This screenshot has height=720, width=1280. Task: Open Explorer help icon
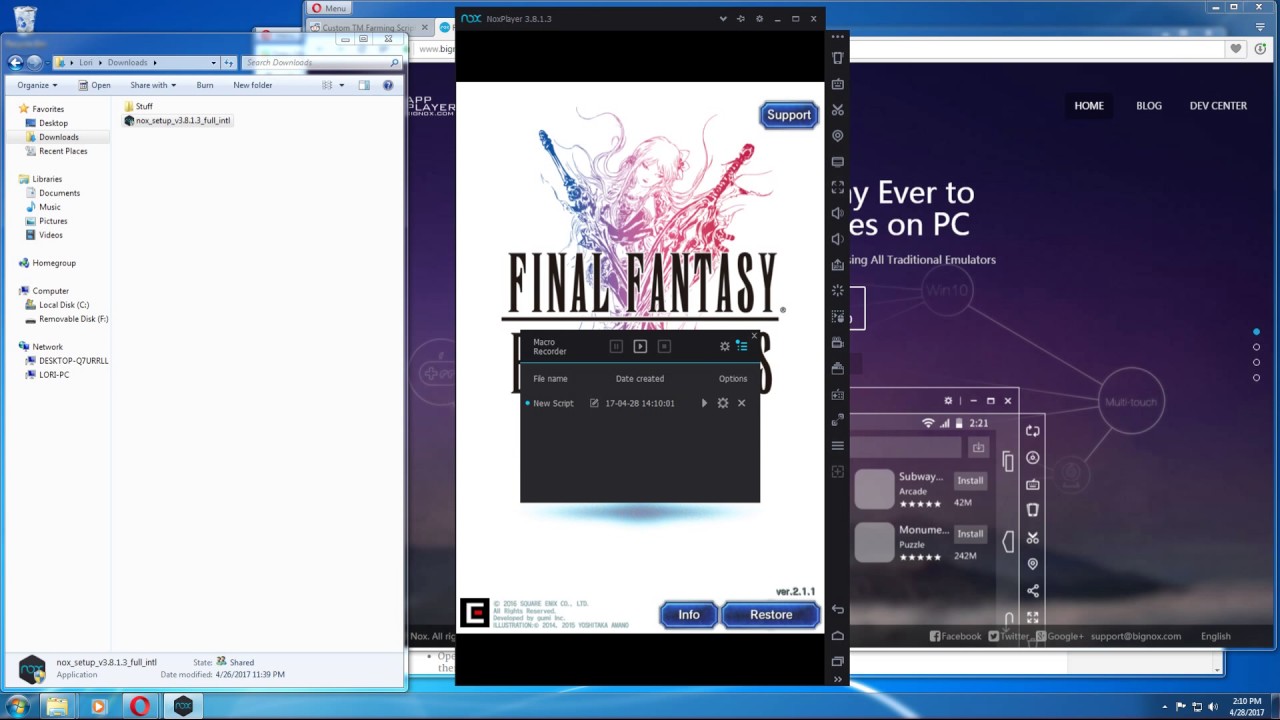[x=388, y=85]
